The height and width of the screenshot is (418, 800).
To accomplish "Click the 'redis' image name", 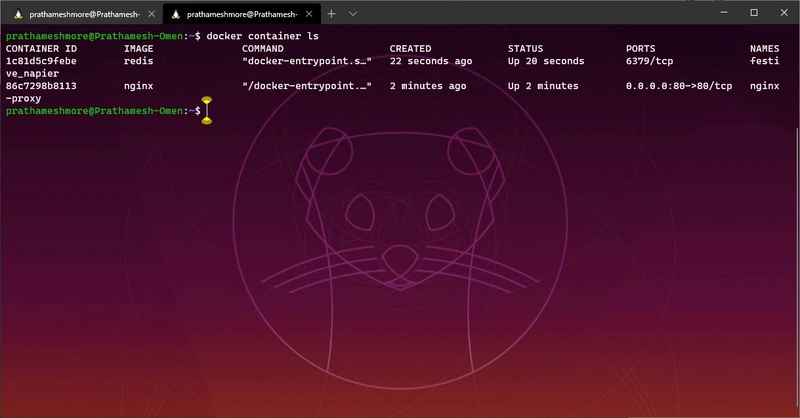I will (138, 61).
